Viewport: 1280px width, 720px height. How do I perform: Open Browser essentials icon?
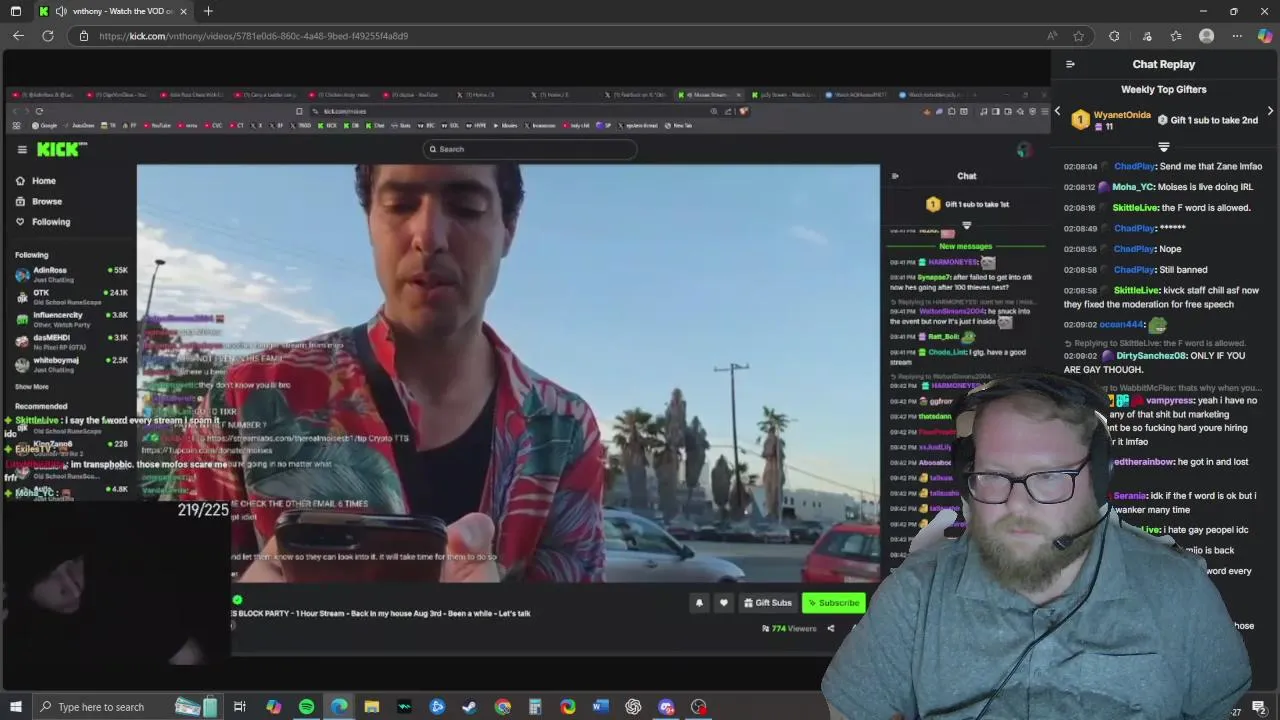click(x=1145, y=36)
